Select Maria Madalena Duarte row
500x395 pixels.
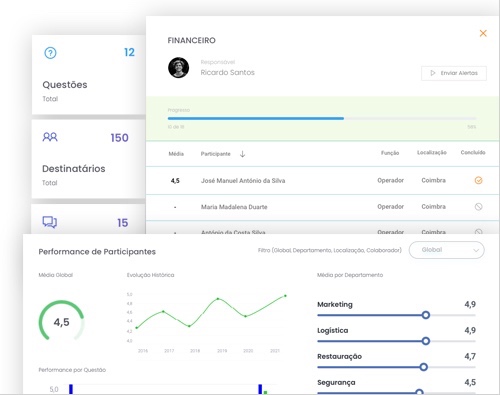323,207
